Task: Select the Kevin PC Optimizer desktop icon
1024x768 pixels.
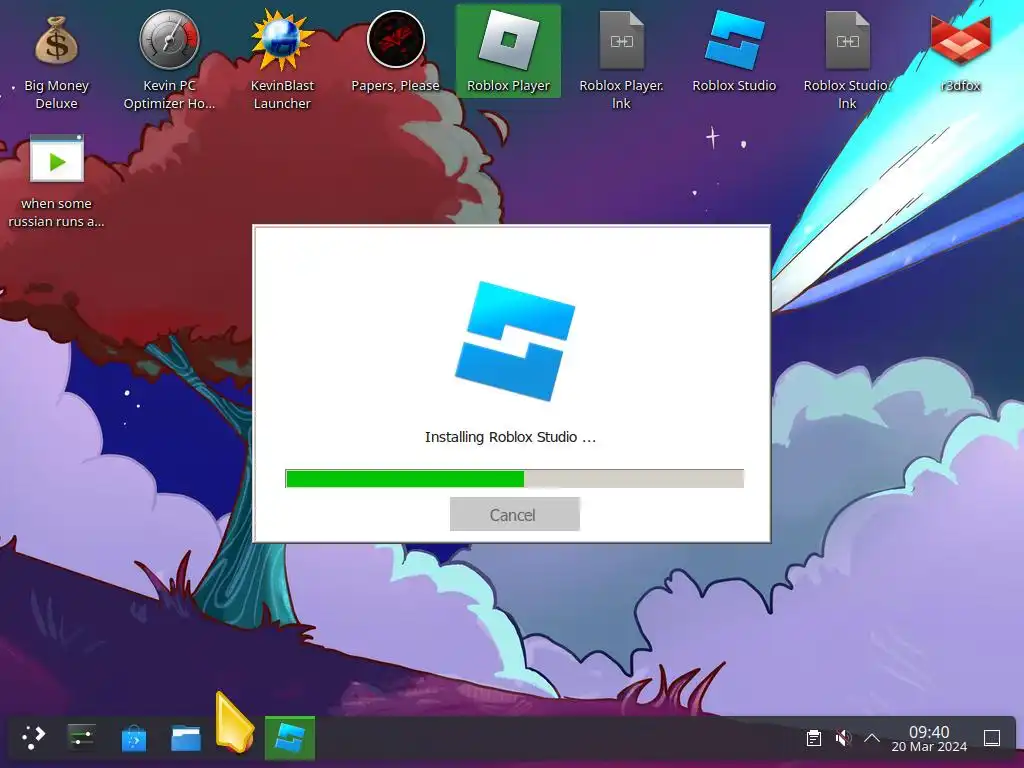Action: [169, 59]
